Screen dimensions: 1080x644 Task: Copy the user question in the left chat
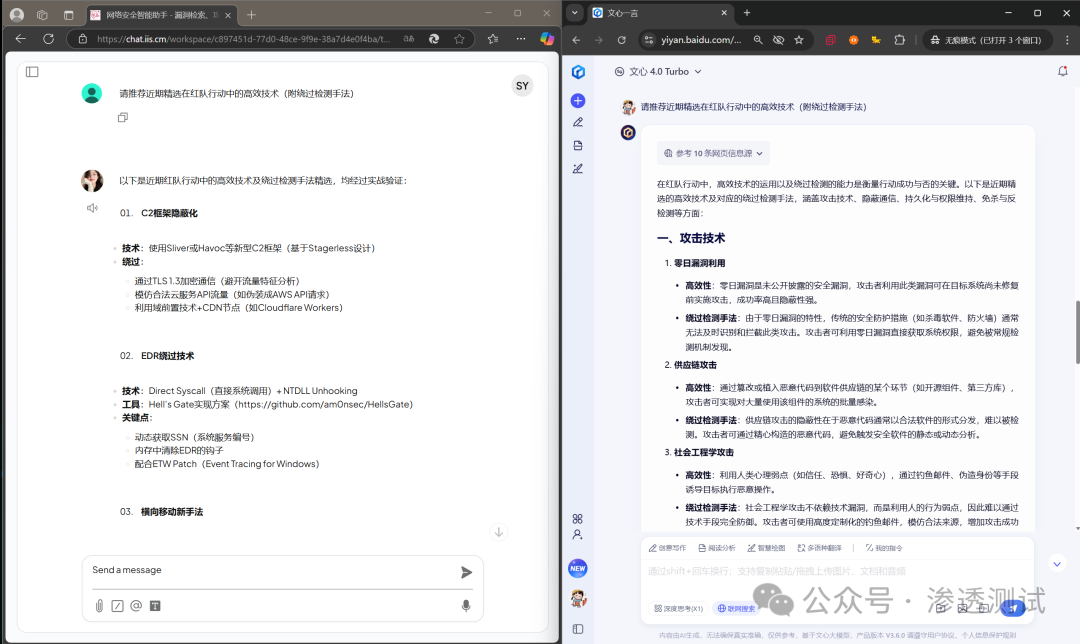[123, 118]
